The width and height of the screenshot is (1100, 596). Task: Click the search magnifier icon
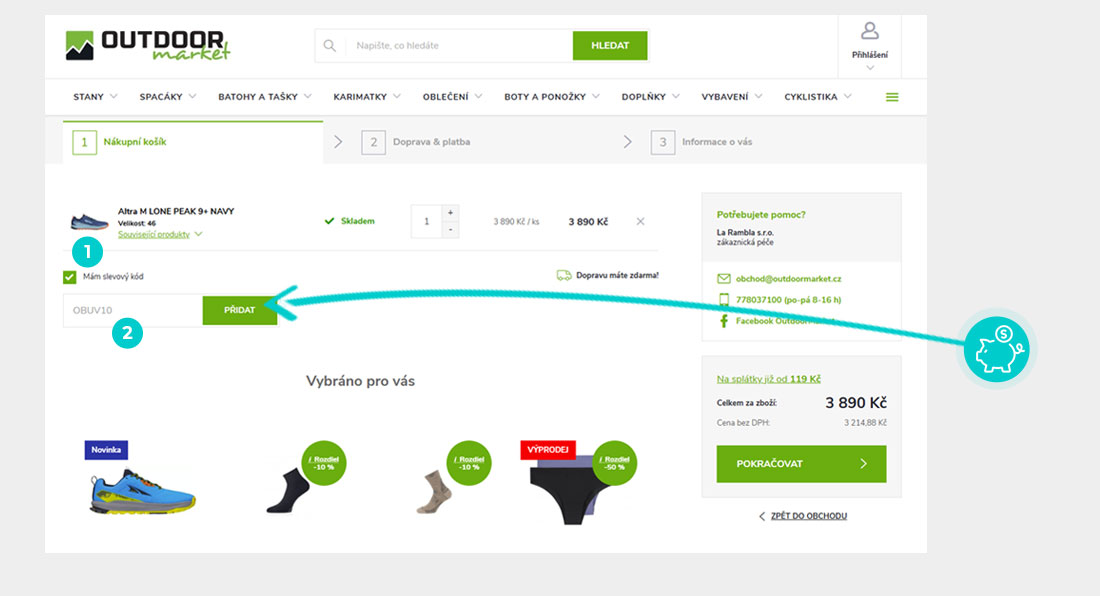click(329, 46)
